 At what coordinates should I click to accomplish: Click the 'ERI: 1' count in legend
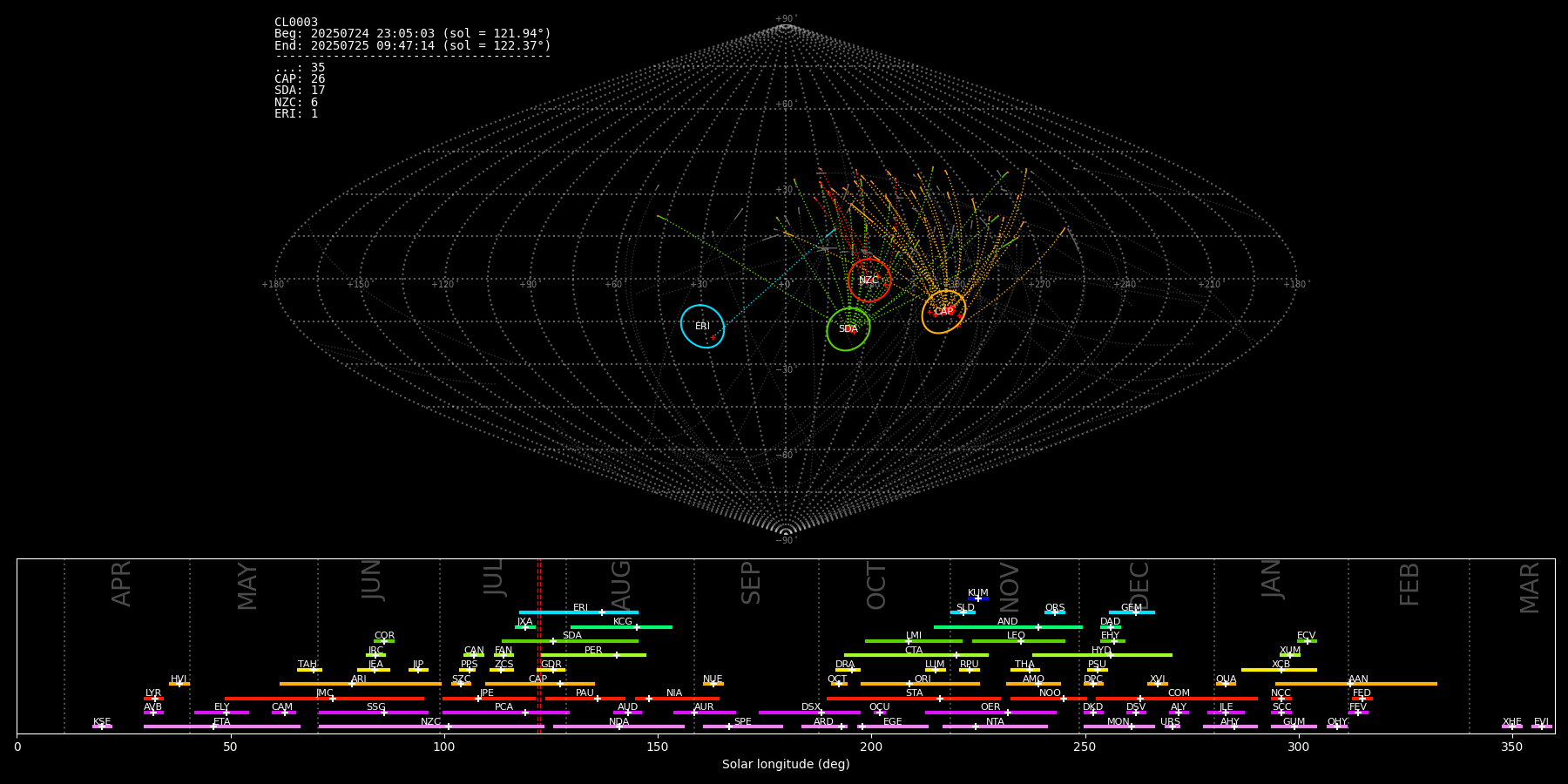pos(296,114)
